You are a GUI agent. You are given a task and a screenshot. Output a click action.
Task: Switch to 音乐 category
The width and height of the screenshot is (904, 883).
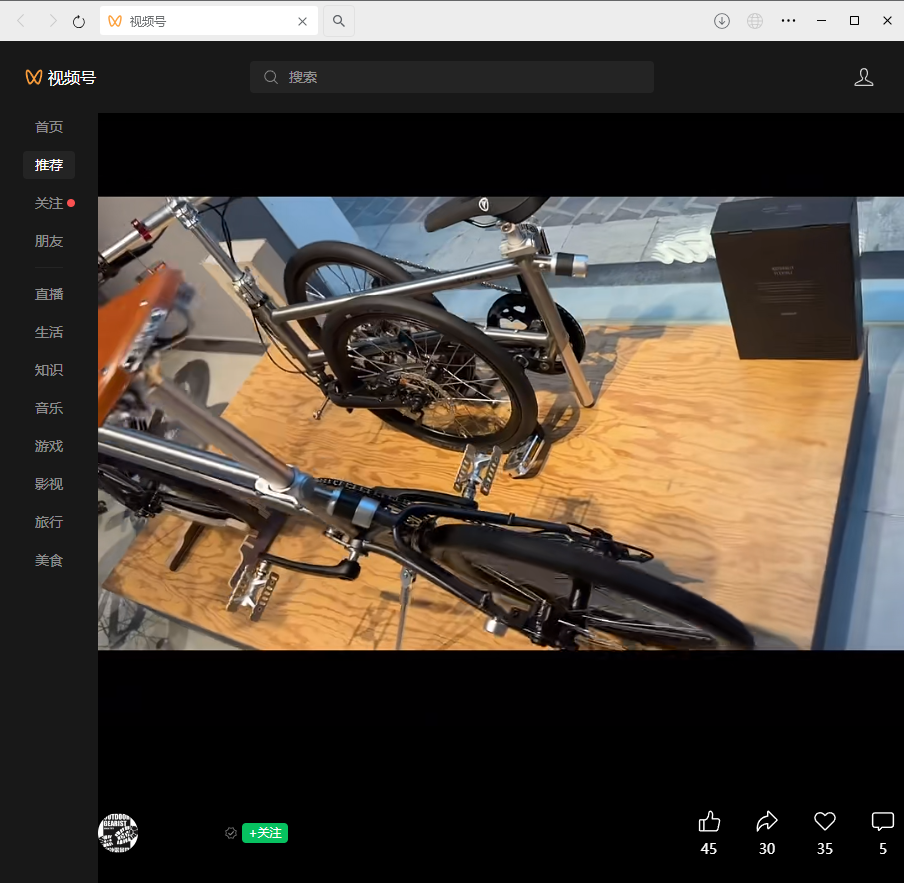(x=49, y=408)
